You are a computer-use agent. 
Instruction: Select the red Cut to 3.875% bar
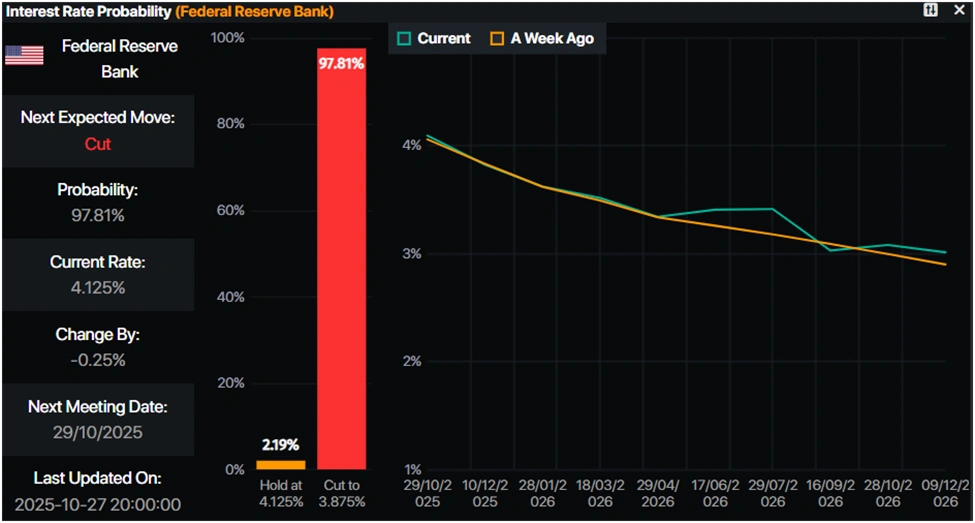(x=341, y=260)
